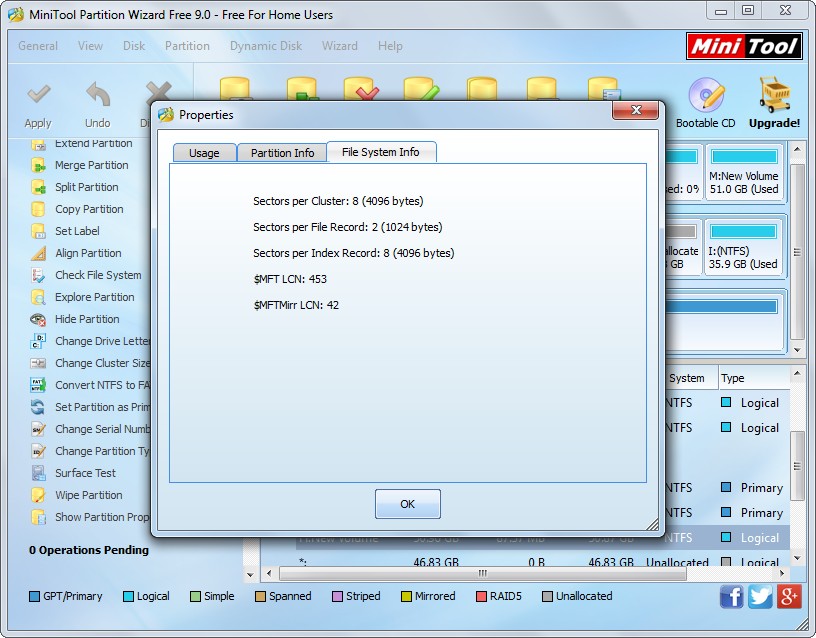Screen dimensions: 816x638
Task: Click the Set Label icon
Action: pos(38,231)
